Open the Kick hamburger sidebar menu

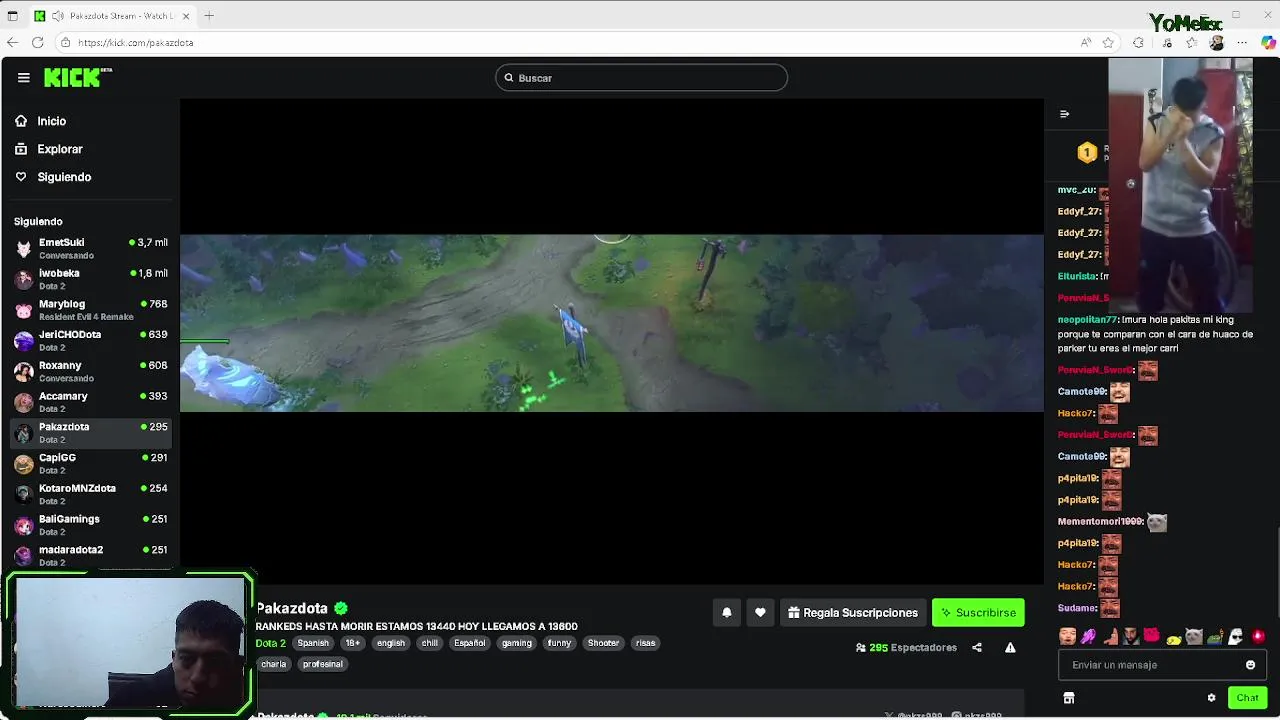[24, 78]
